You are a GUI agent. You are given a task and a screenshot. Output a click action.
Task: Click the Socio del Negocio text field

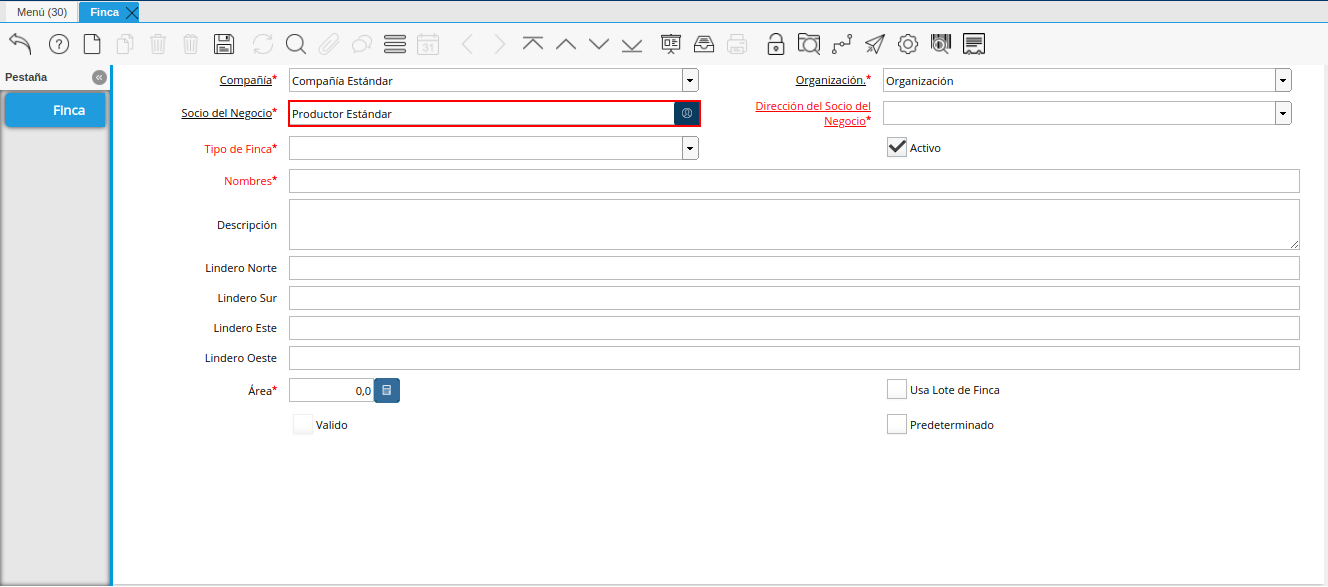point(481,113)
